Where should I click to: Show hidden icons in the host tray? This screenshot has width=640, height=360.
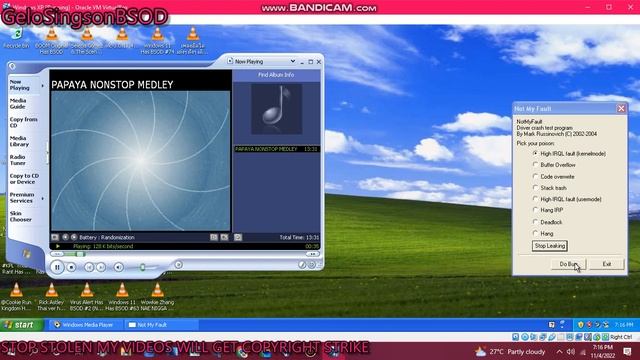point(559,351)
